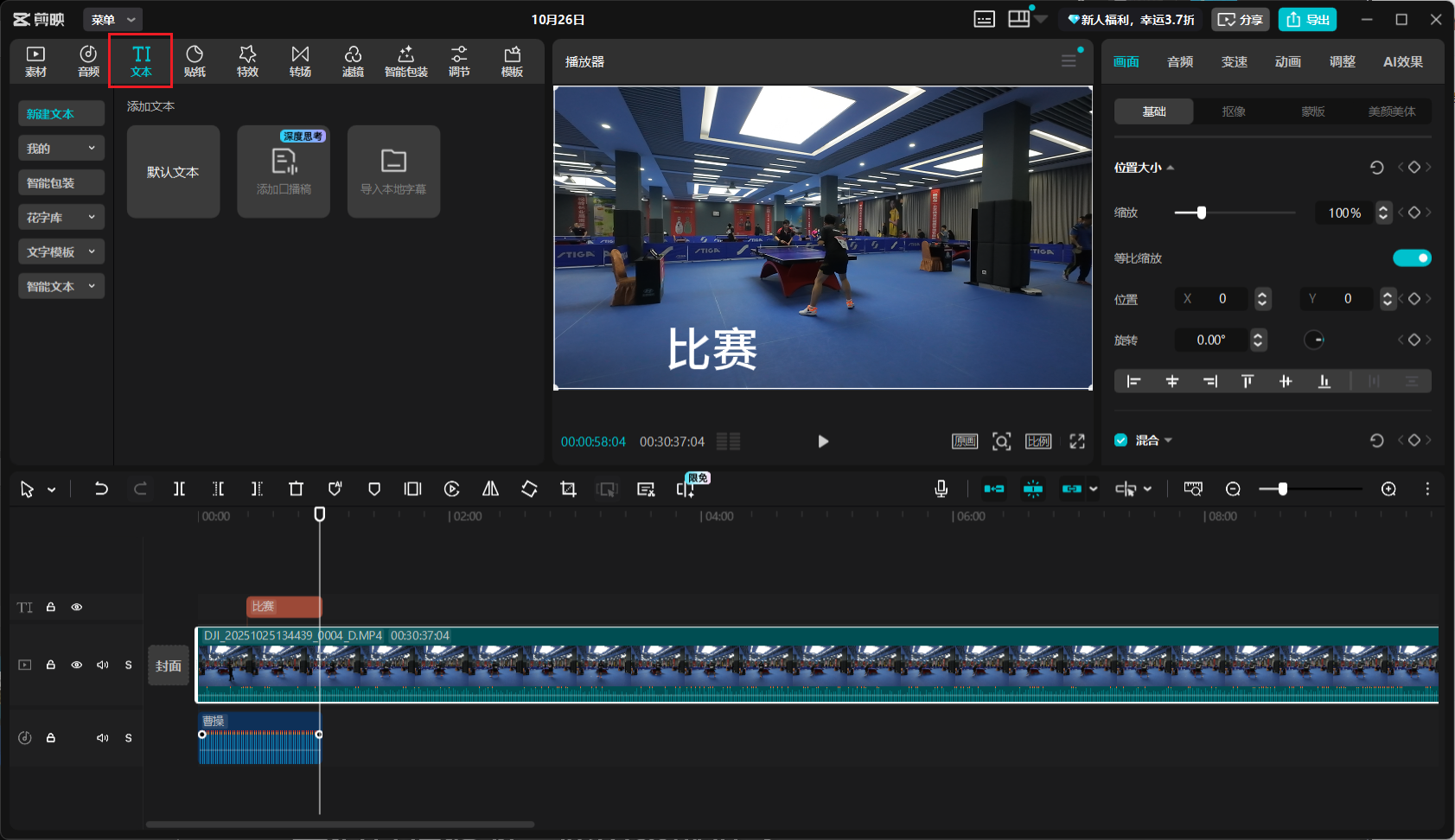Click the mirror flip icon
The width and height of the screenshot is (1455, 840).
[x=490, y=489]
